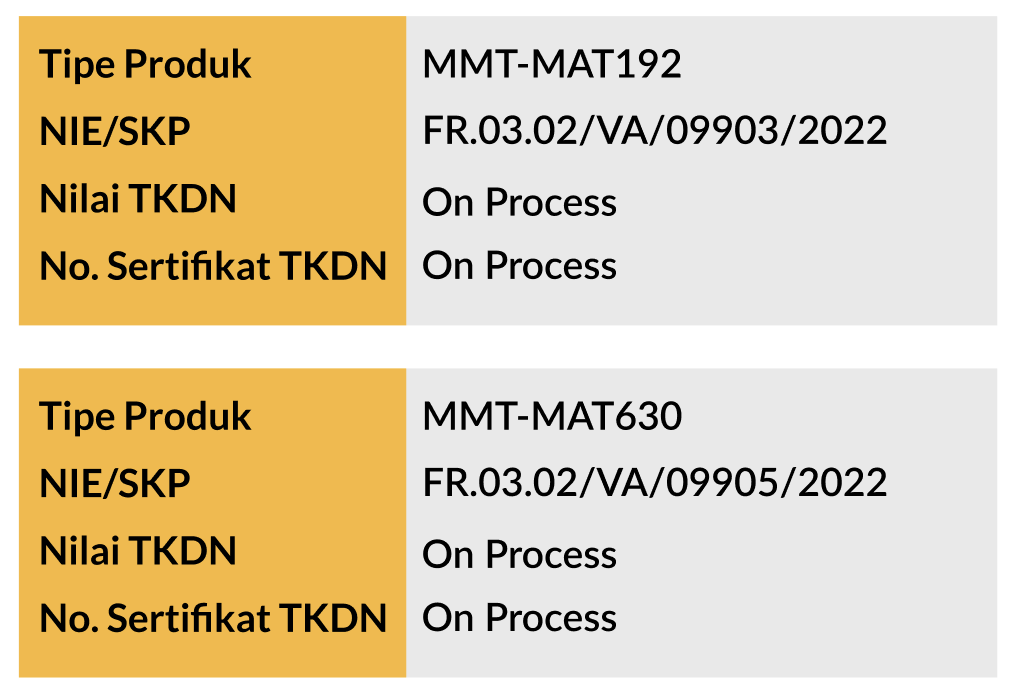Click No. Sertifikat TKDN label in MMT-MAT630 table
Viewport: 1018px width, 692px height.
click(x=213, y=618)
